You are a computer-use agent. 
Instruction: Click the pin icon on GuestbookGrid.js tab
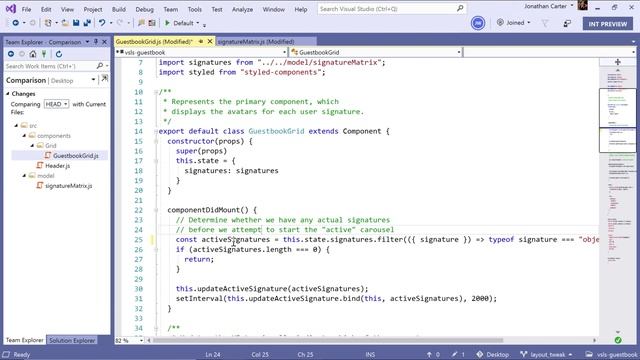tap(201, 42)
